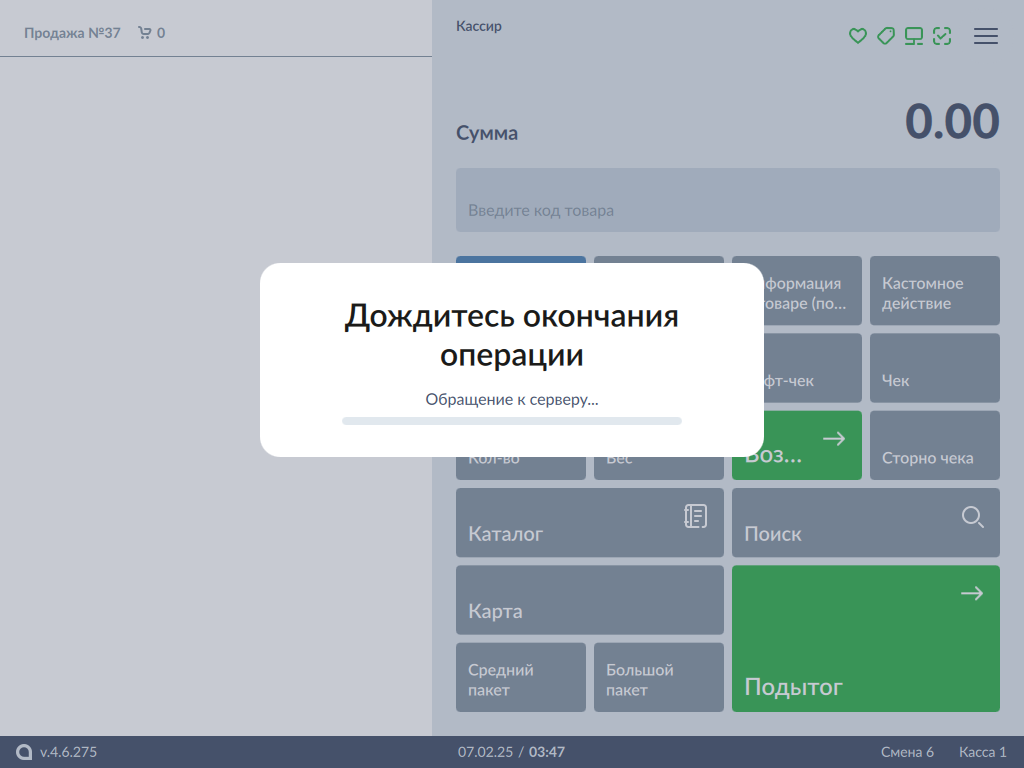Click the logo icon beside version number
The height and width of the screenshot is (768, 1024).
click(24, 752)
